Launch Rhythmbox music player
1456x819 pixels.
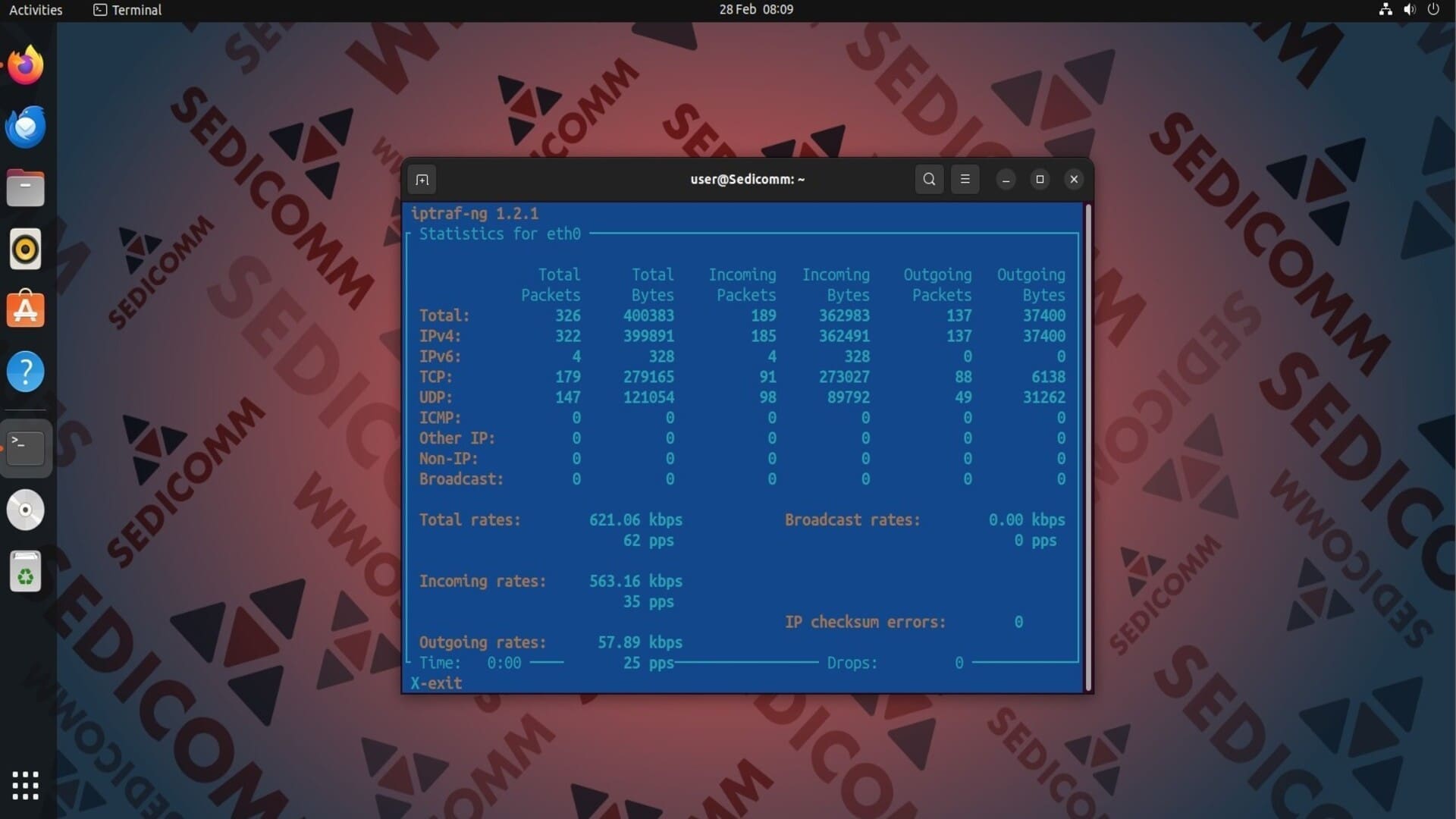coord(26,249)
